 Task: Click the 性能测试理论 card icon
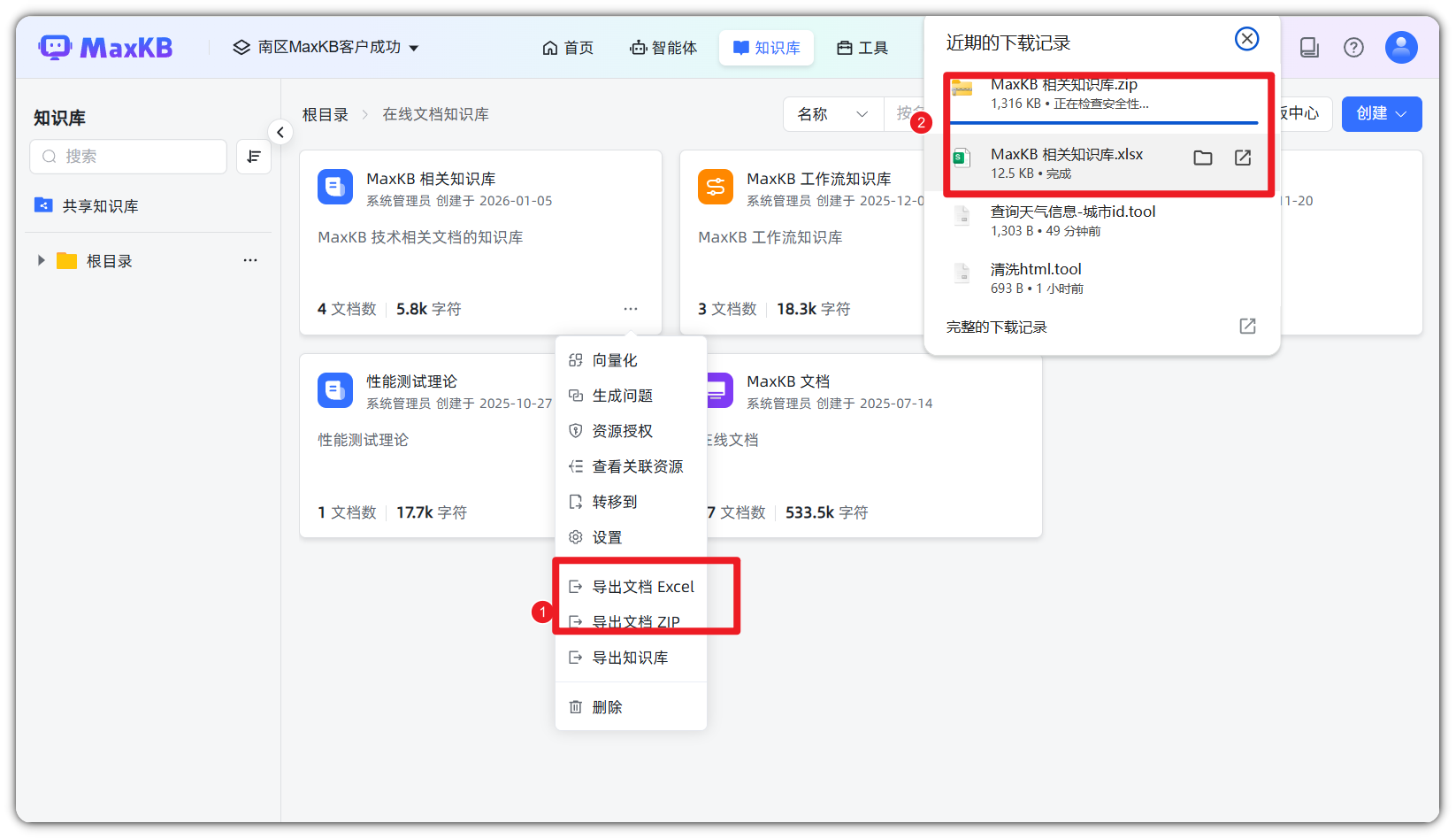point(335,389)
